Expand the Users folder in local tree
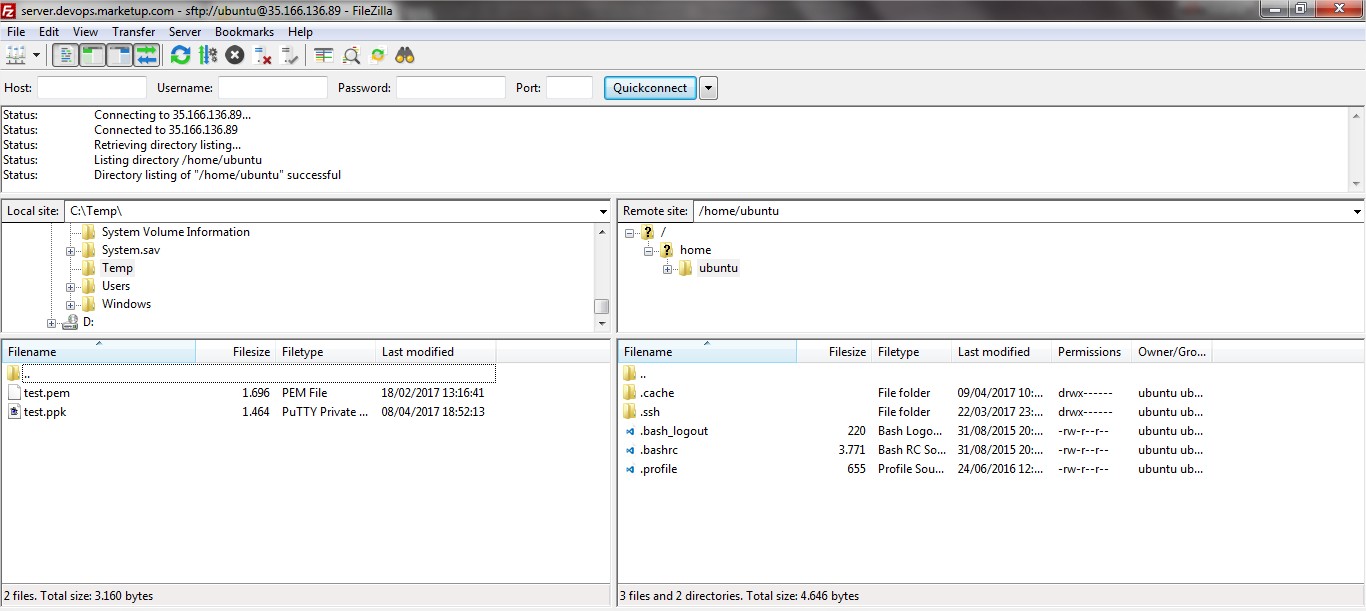Screen dimensions: 1366x611 [71, 287]
